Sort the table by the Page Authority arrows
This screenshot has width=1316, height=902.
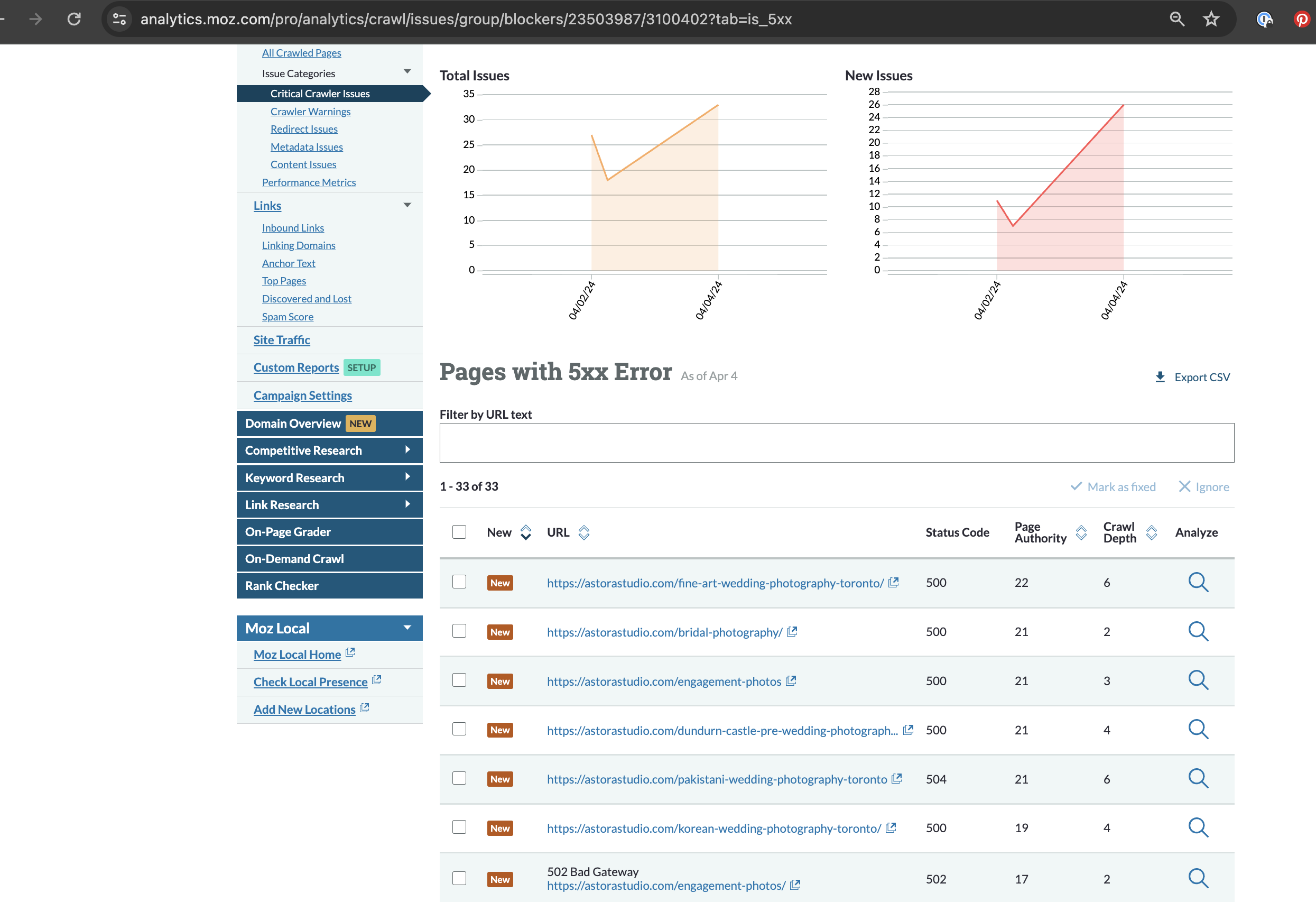pos(1080,532)
